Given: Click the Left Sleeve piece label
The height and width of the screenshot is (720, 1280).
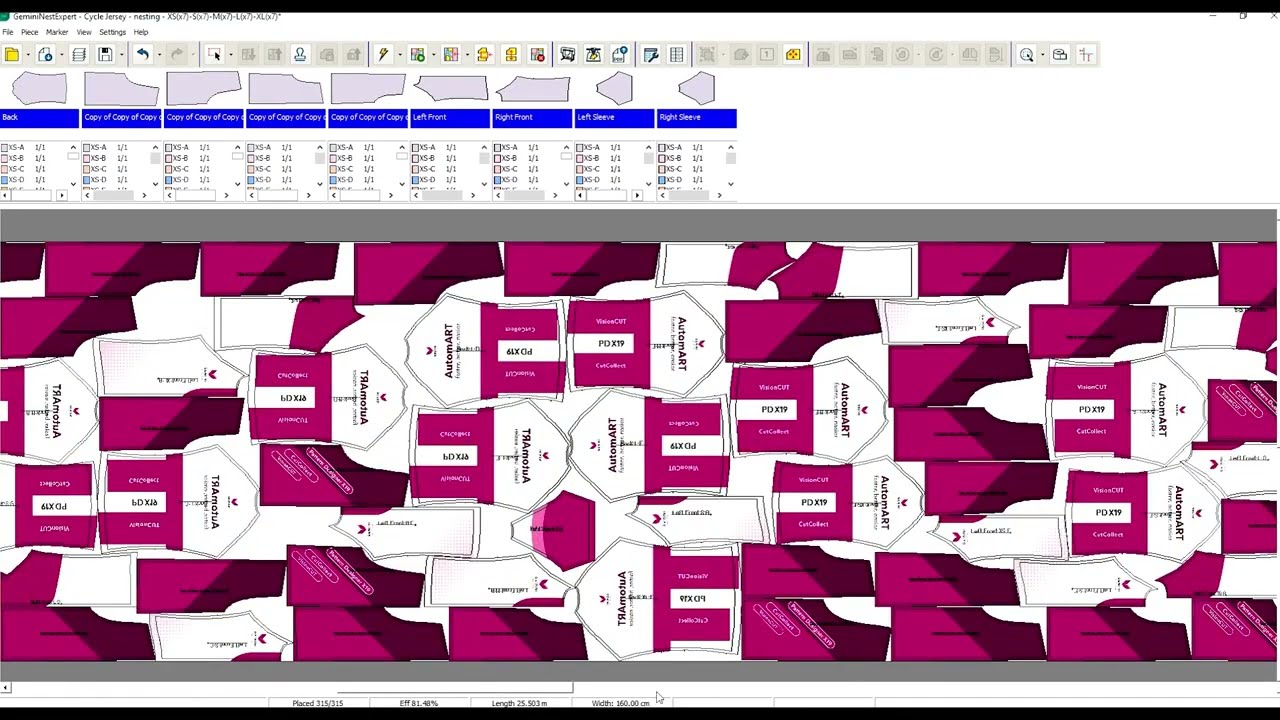Looking at the screenshot, I should [x=614, y=117].
